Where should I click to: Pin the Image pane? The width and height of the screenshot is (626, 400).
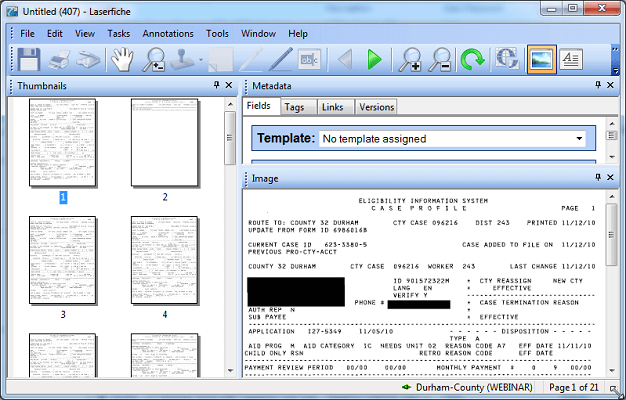point(598,177)
